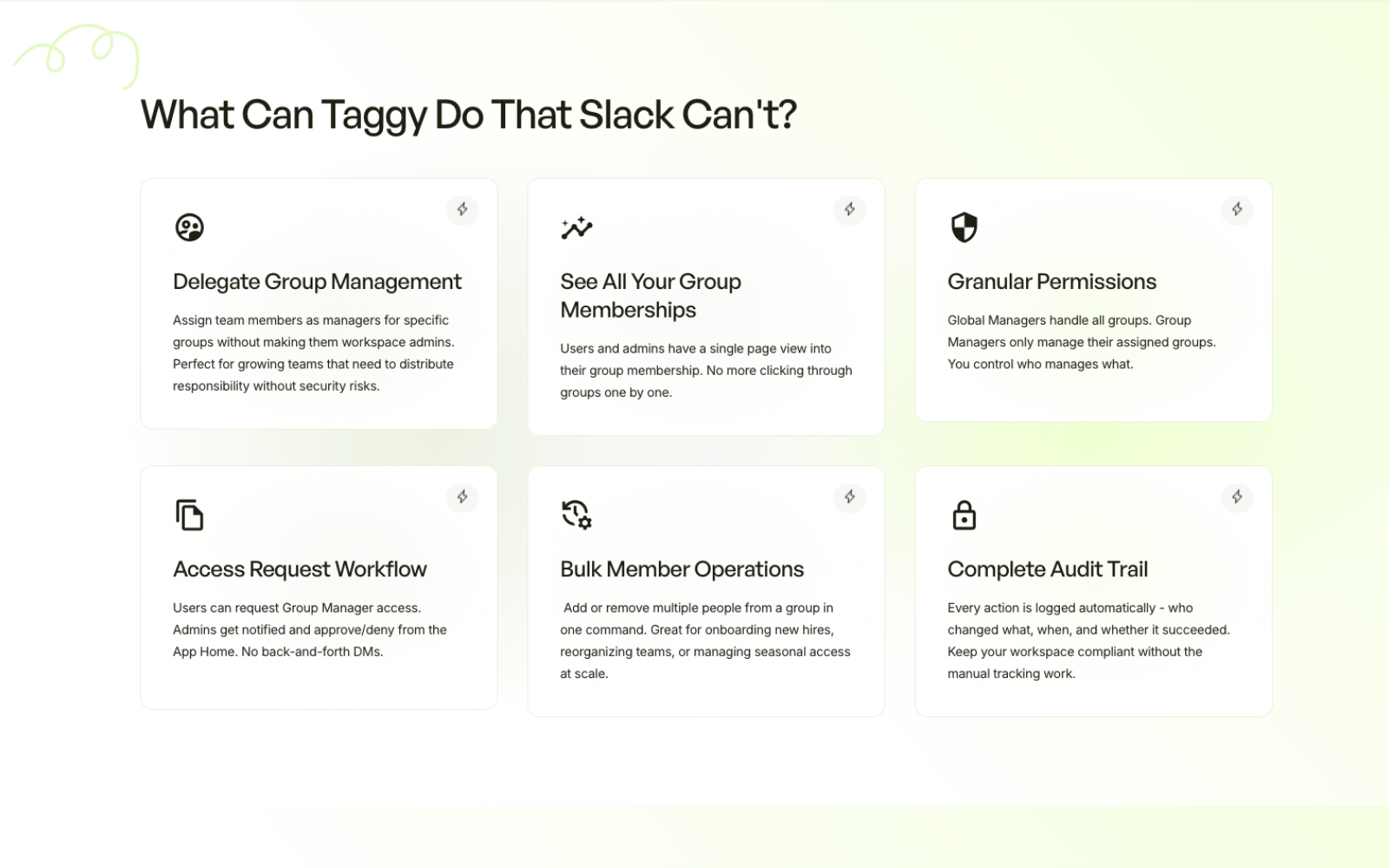The width and height of the screenshot is (1389, 868).
Task: Toggle the lightning badge on Access Request Workflow
Action: click(462, 497)
